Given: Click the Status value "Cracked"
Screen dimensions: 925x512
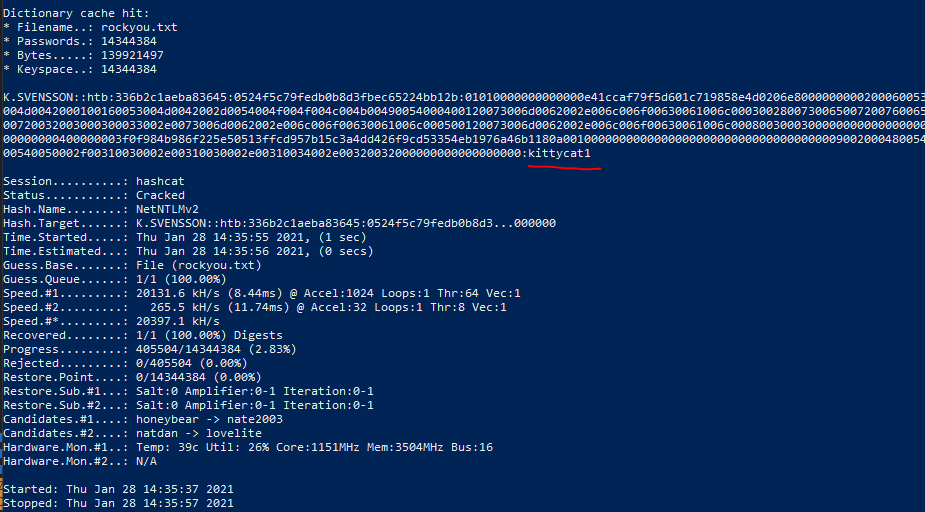Looking at the screenshot, I should (x=160, y=195).
